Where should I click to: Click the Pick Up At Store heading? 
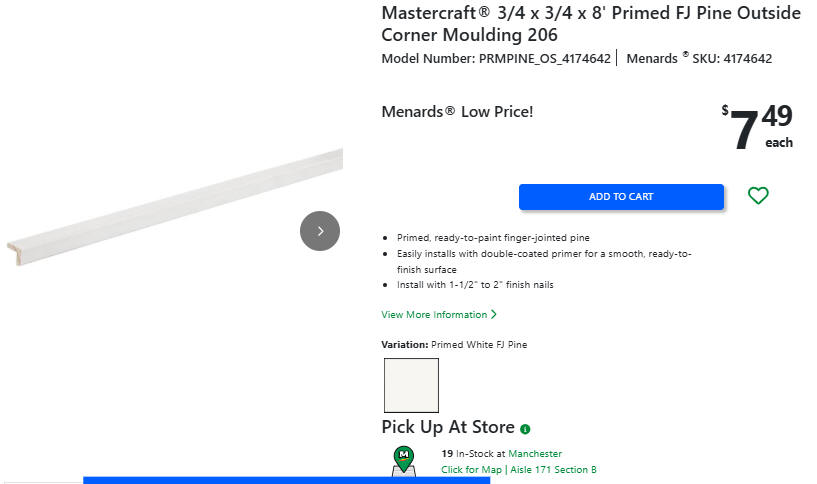[447, 427]
